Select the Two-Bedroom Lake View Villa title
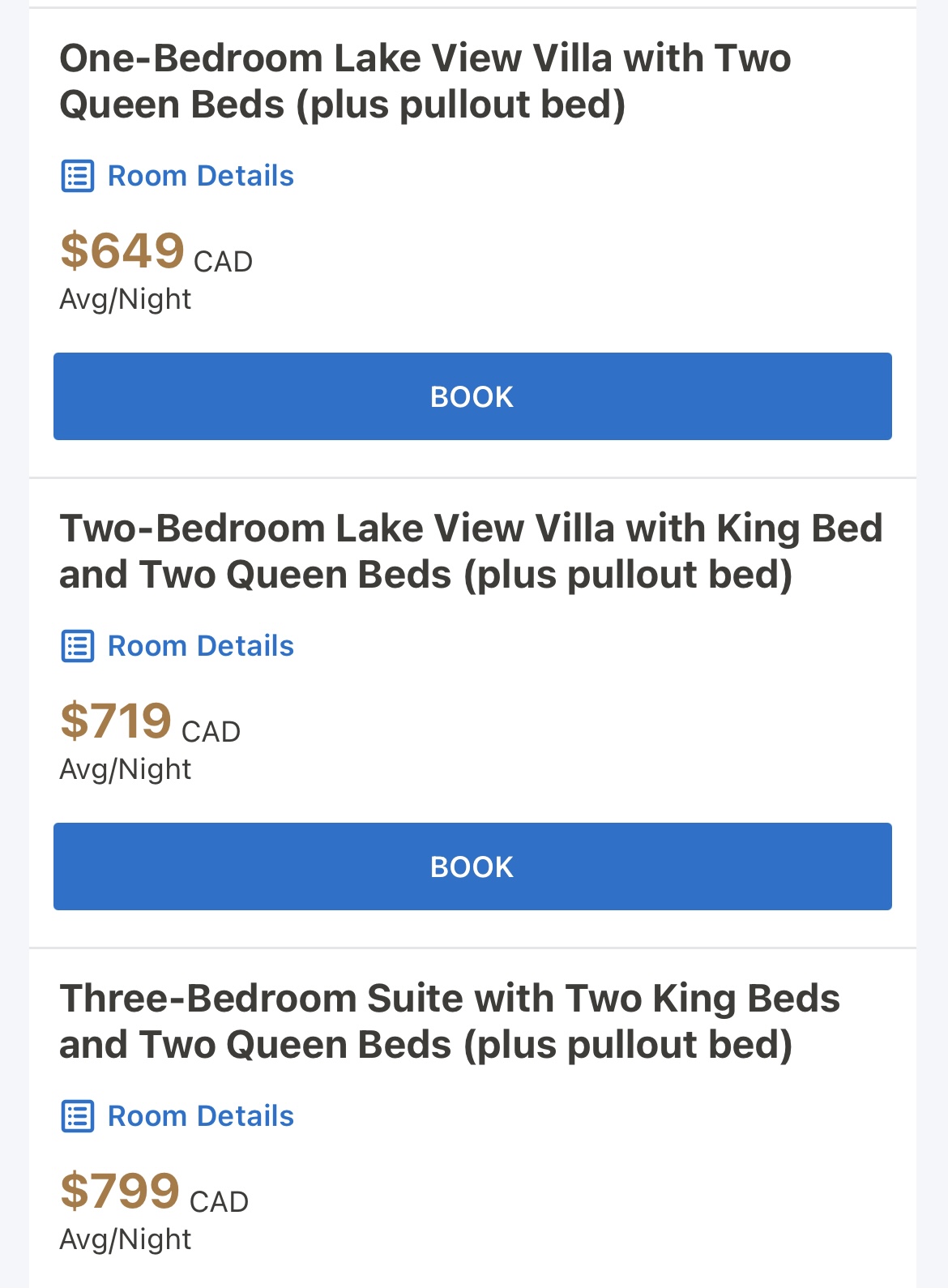This screenshot has width=948, height=1288. [470, 551]
